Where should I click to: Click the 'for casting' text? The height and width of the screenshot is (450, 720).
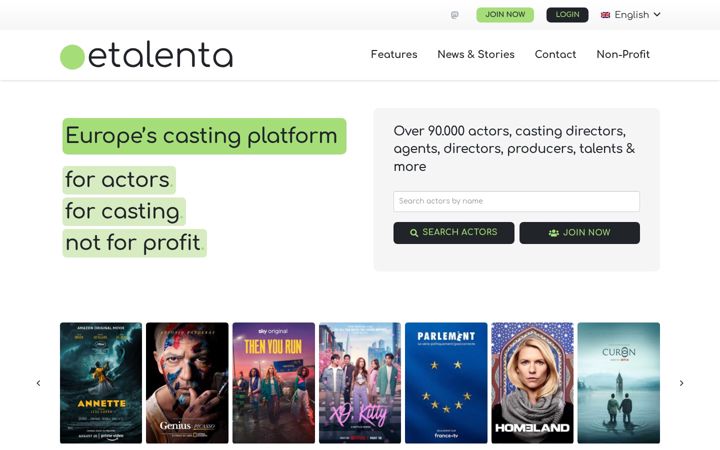point(124,211)
